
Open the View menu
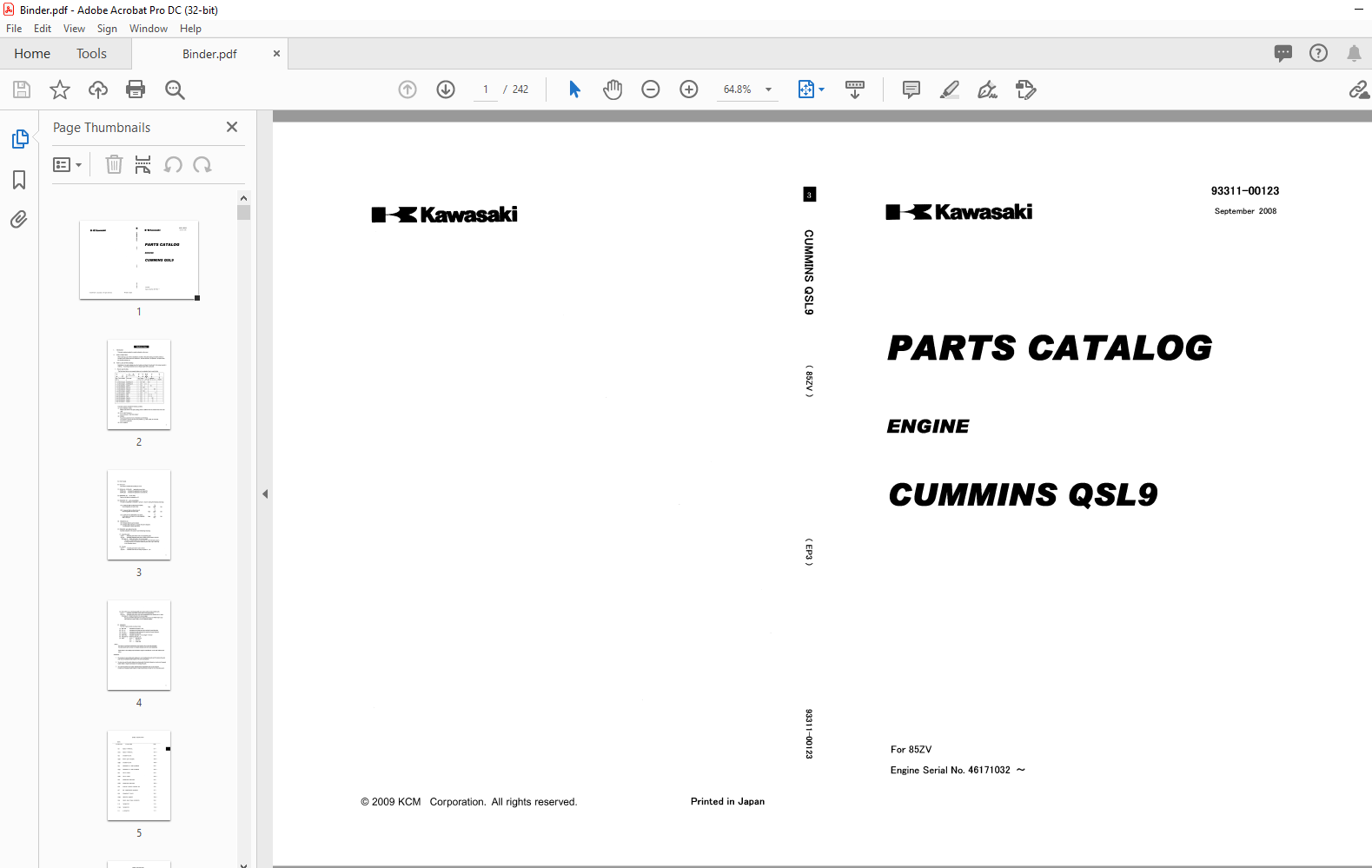pyautogui.click(x=74, y=29)
